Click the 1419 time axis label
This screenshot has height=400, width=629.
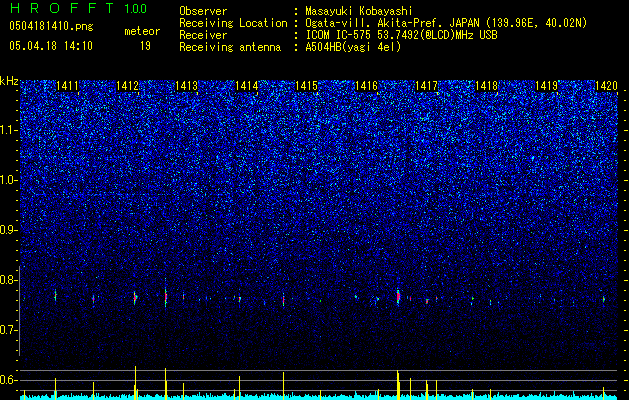coord(546,86)
